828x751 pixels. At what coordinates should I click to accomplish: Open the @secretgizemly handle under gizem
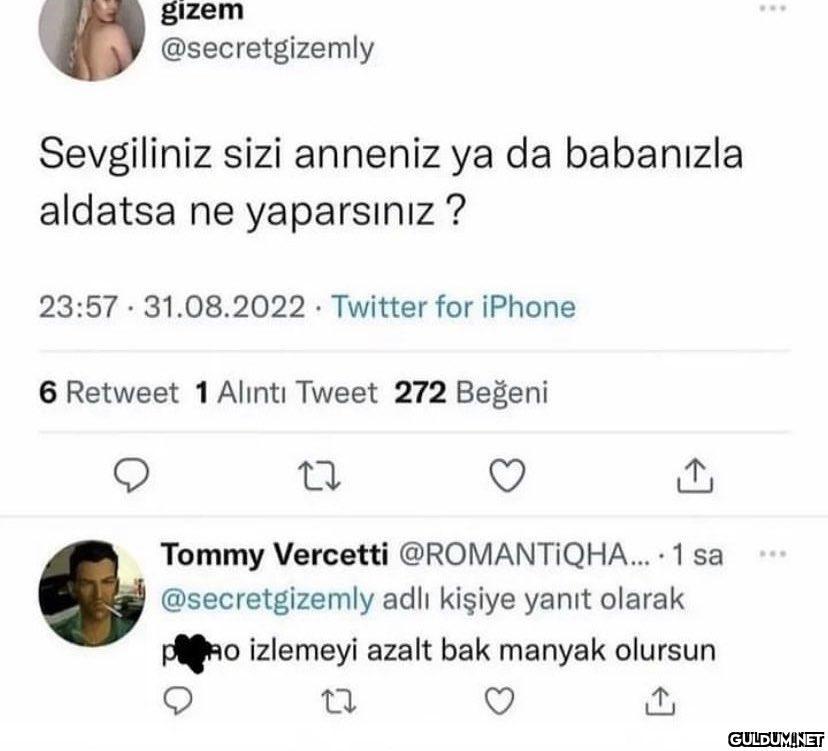tap(266, 47)
